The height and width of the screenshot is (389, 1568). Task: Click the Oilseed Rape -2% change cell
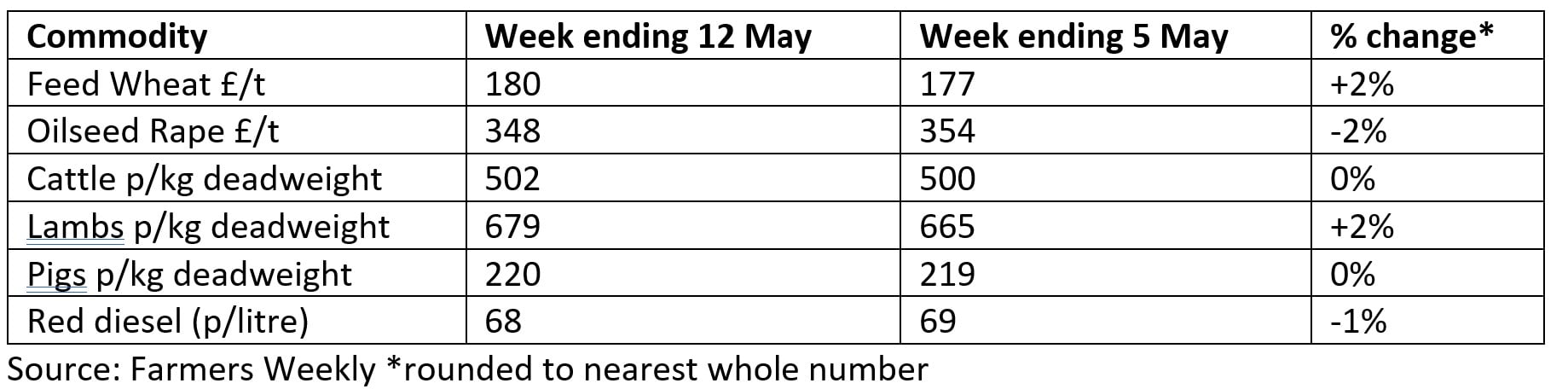[1358, 131]
